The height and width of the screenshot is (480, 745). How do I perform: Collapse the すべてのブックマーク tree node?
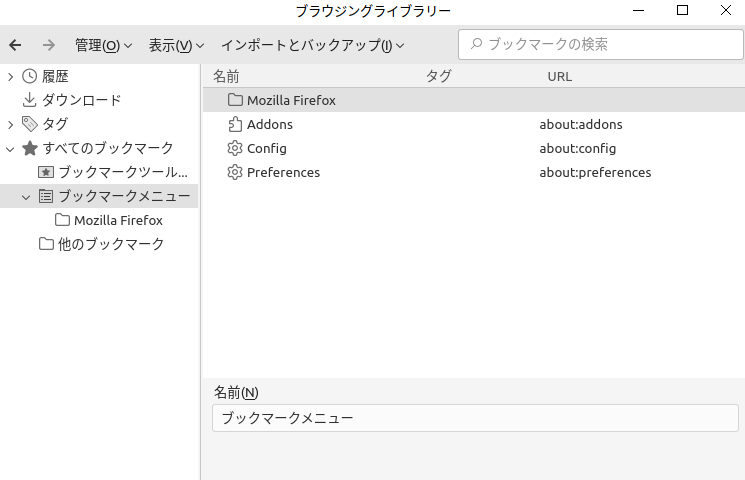click(x=10, y=148)
